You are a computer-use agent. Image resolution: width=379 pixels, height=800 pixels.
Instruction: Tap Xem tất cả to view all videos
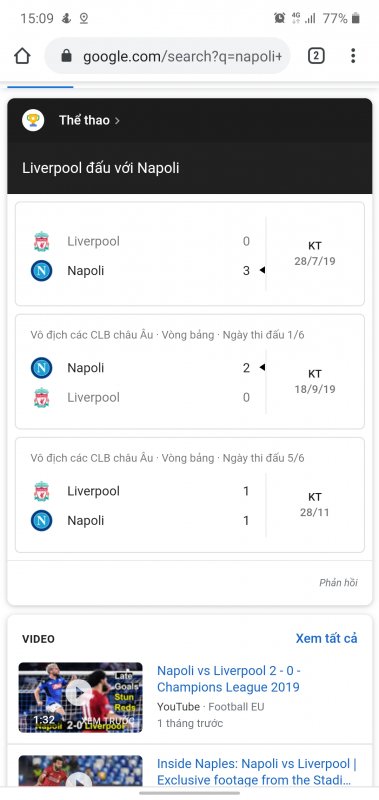(x=326, y=638)
